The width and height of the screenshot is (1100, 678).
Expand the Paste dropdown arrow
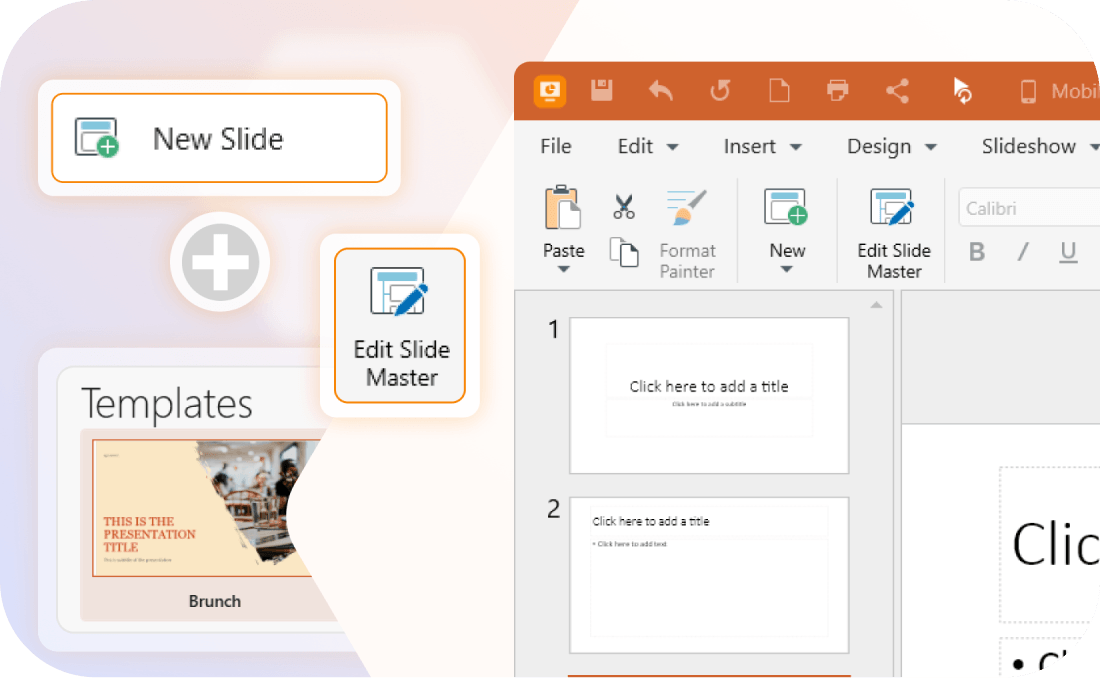click(x=563, y=270)
